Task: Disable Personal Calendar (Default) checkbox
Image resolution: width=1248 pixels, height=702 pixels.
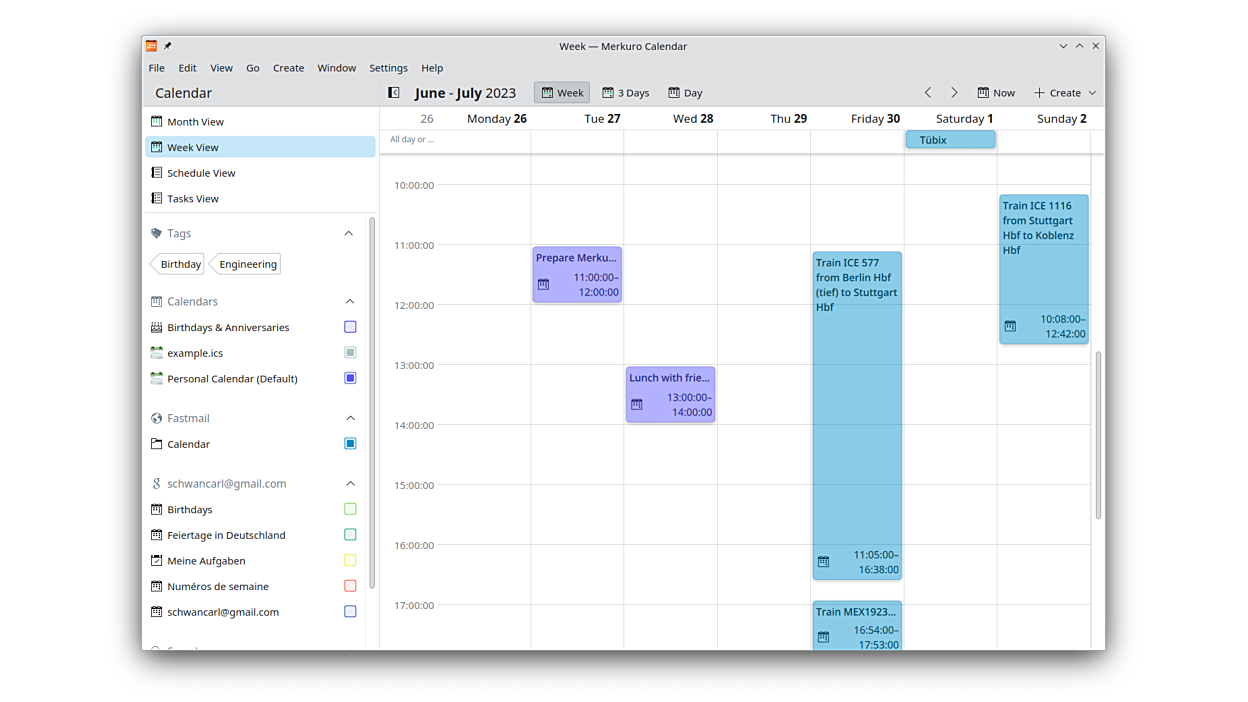Action: click(350, 379)
